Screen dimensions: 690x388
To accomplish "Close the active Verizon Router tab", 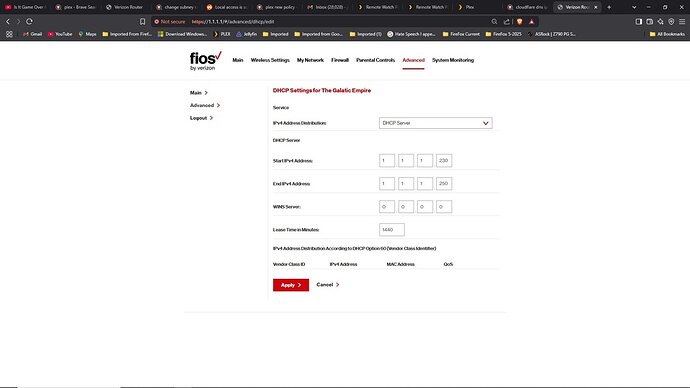I will 596,7.
